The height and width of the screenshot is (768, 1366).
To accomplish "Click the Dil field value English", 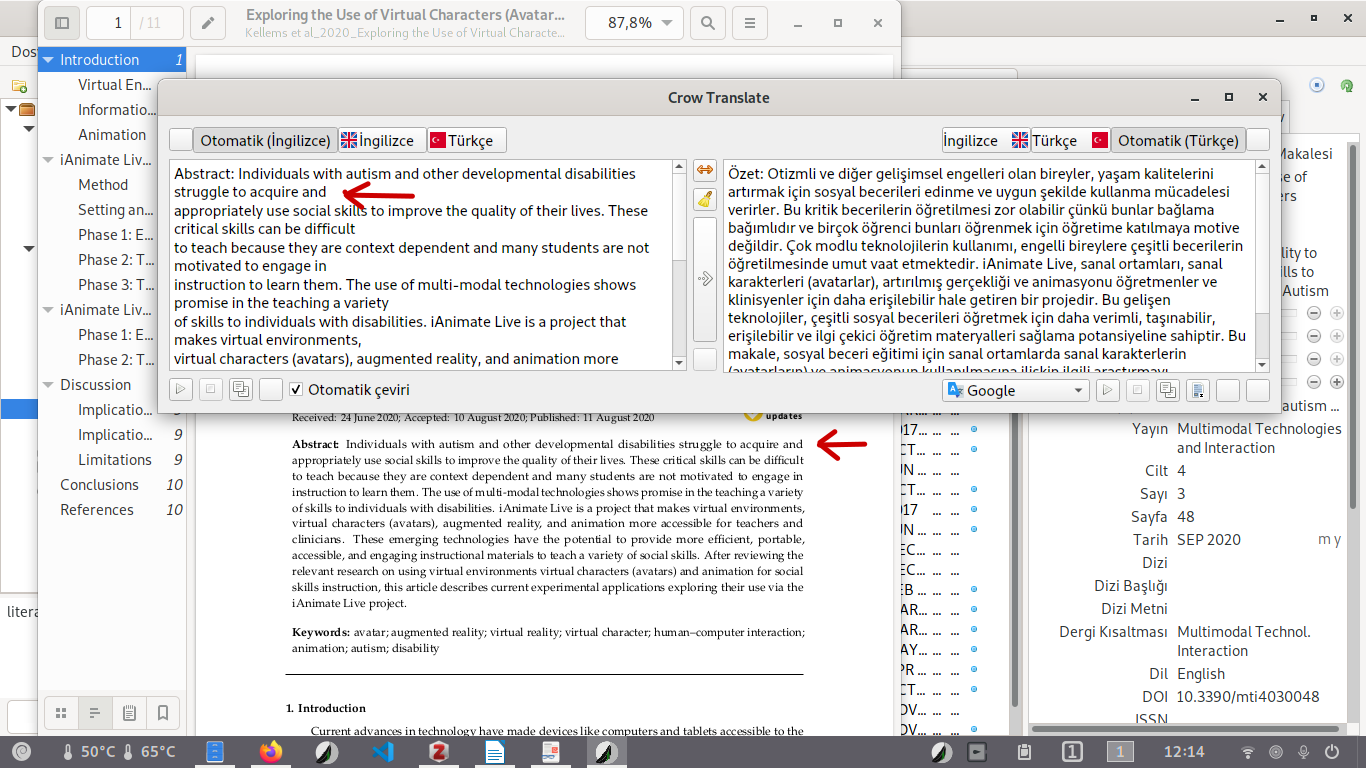I will [1201, 674].
